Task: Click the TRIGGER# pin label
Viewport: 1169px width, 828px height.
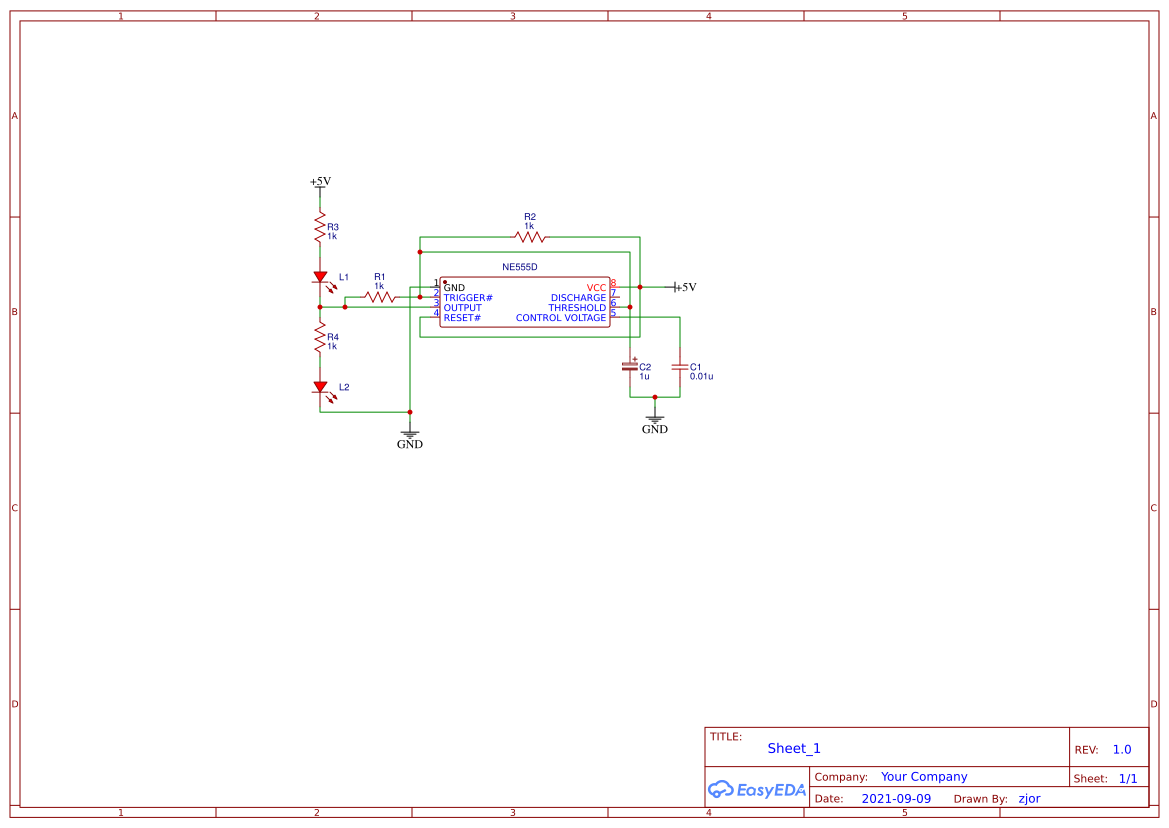Action: click(467, 297)
